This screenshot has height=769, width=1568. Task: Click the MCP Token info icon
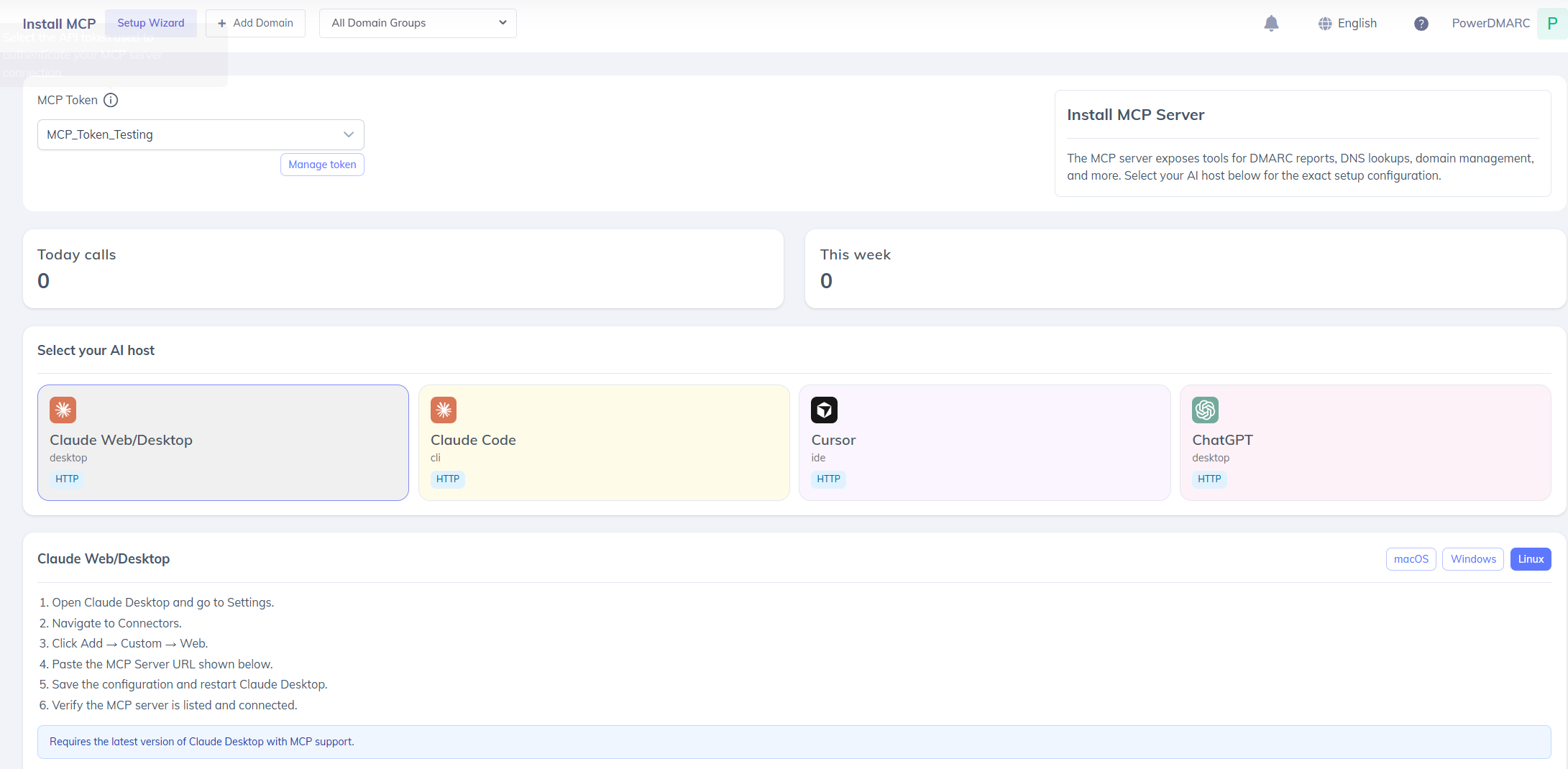[111, 100]
